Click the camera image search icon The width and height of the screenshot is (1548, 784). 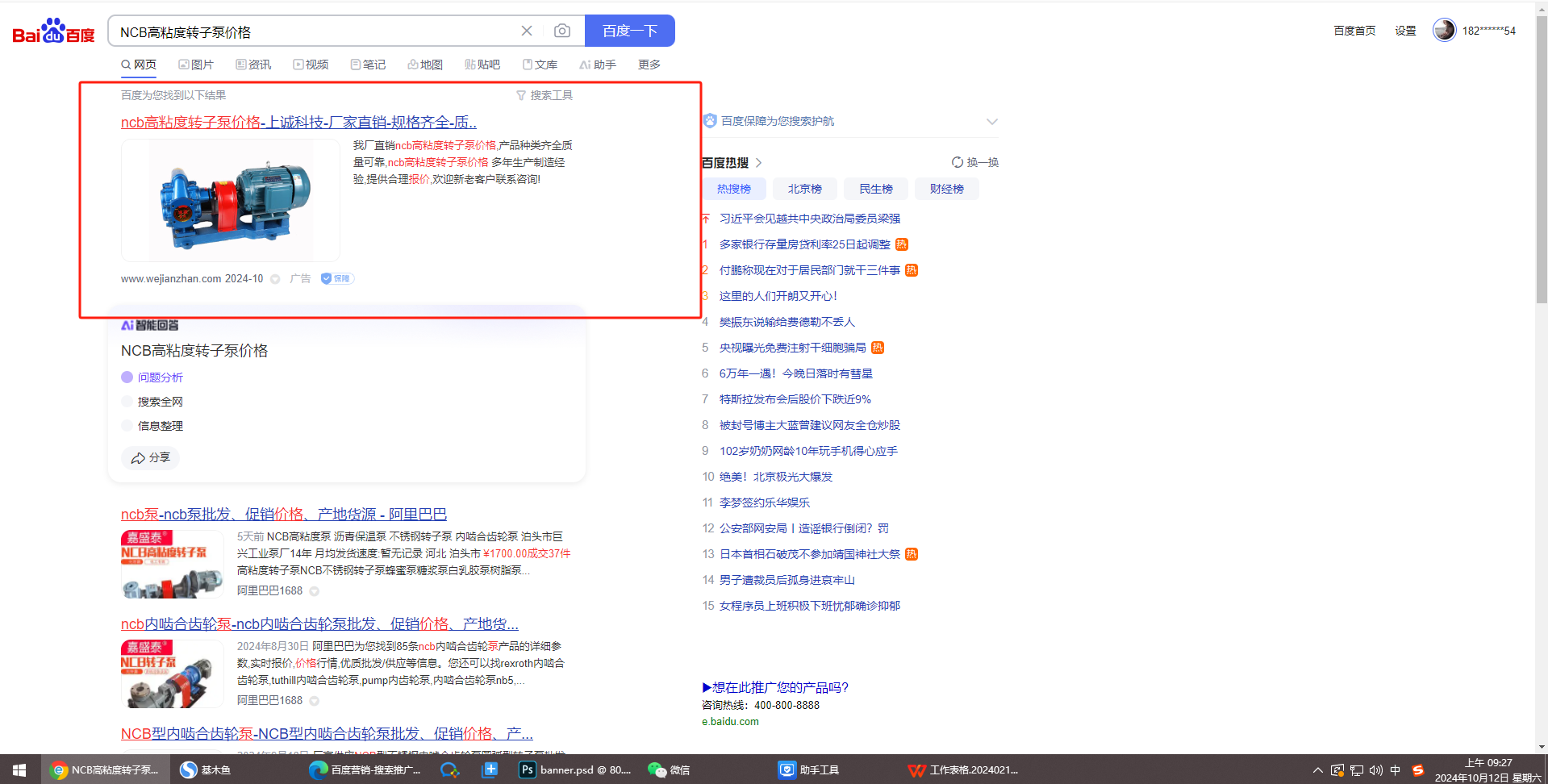[x=562, y=31]
